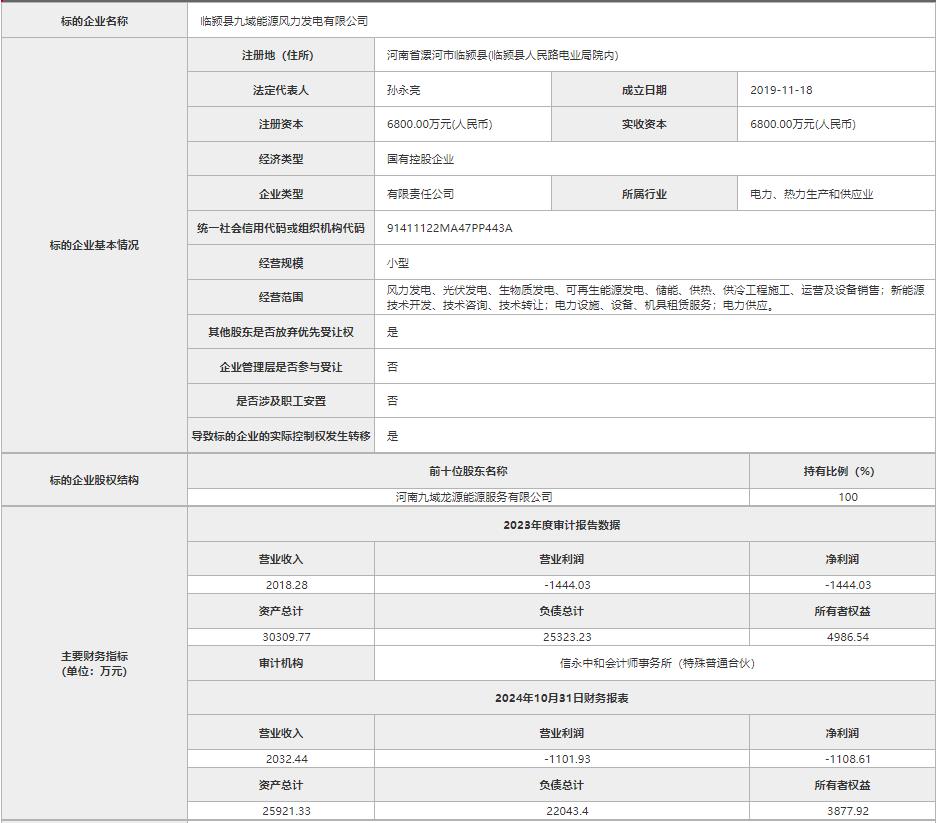Viewport: 938px width, 823px height.
Task: Click the 2024年10月31日财务报表 section header
Action: (561, 698)
